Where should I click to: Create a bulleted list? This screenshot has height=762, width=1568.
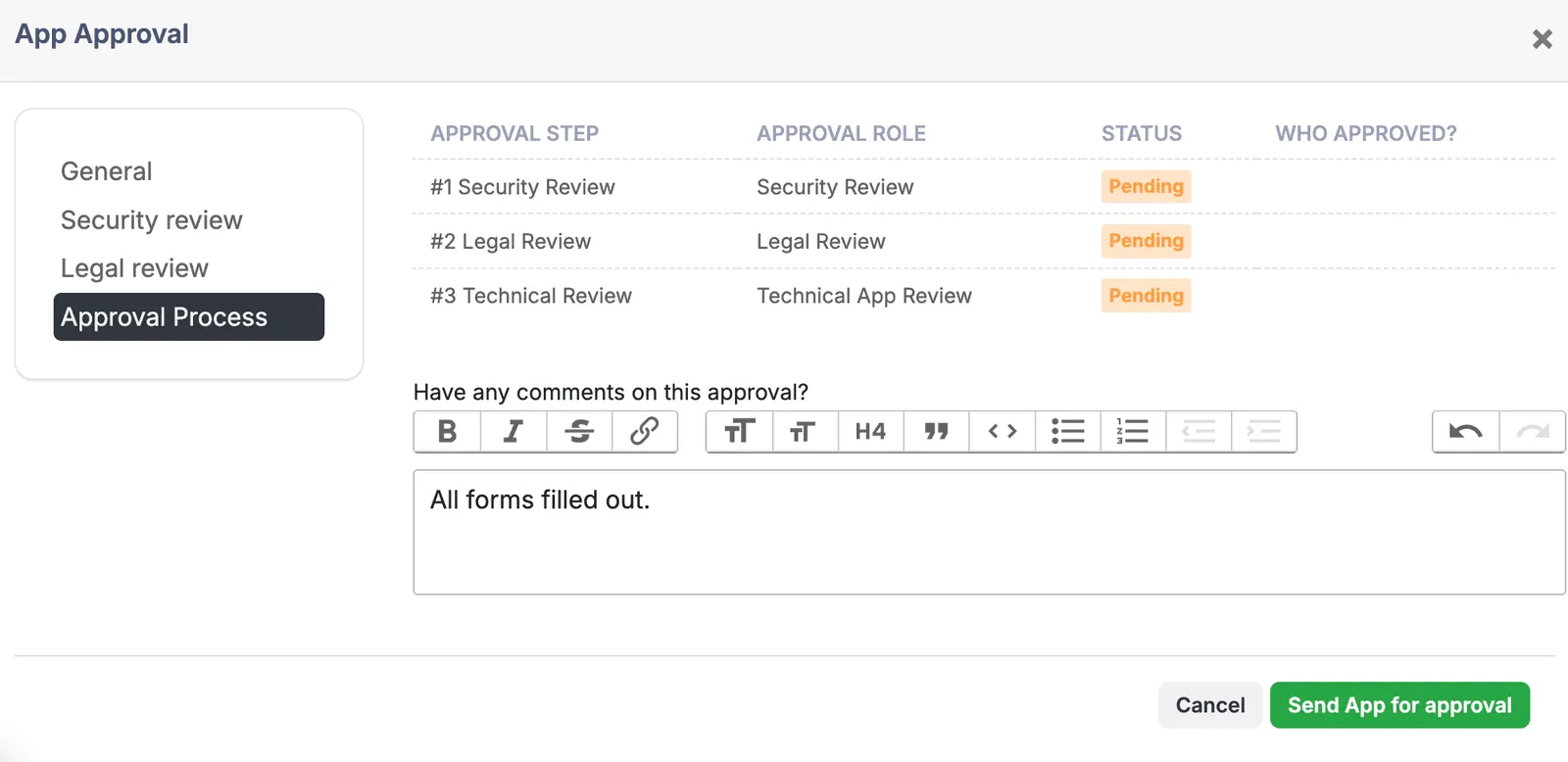[x=1067, y=431]
